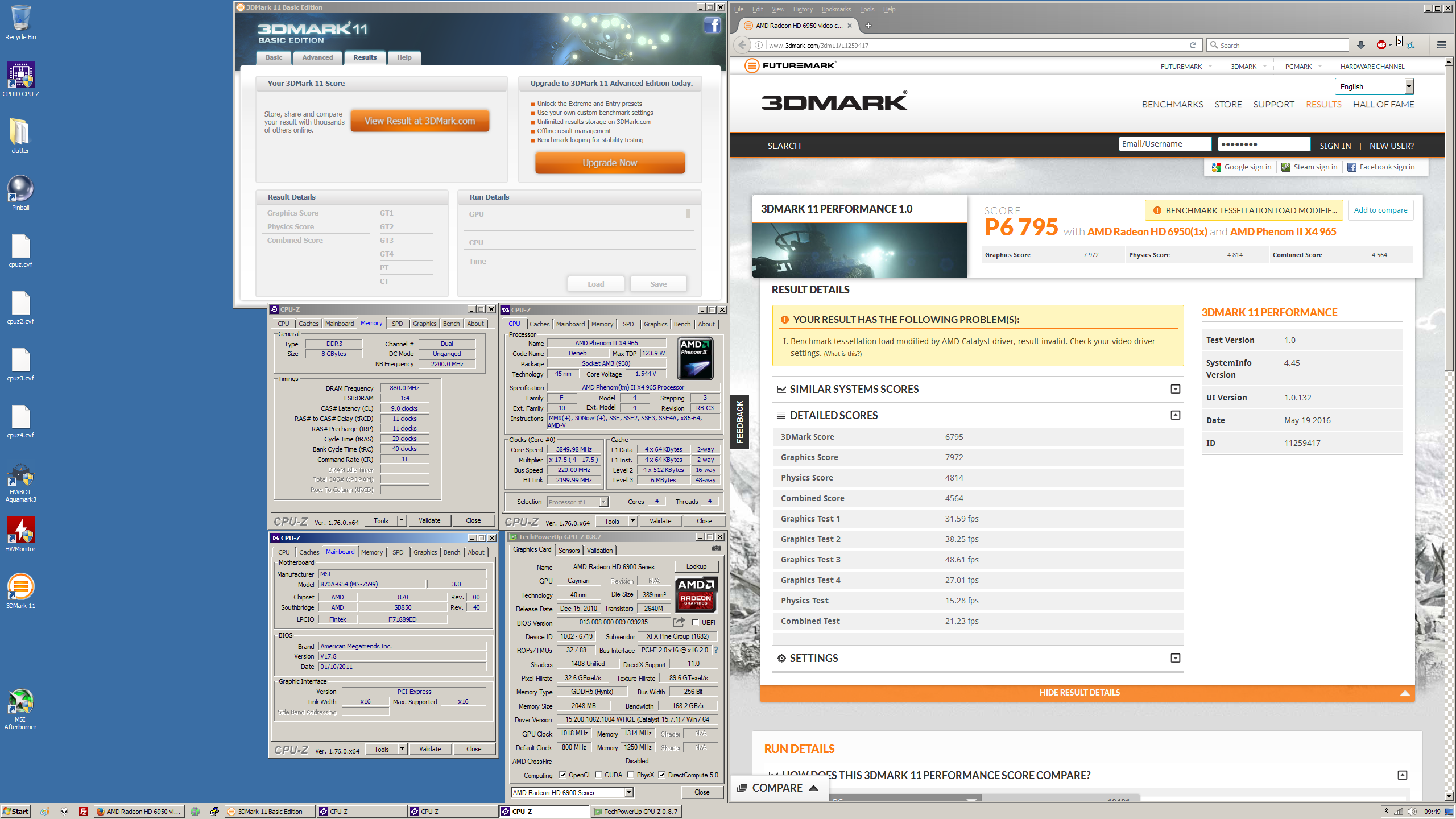Open Tools dropdown arrow in Memory CPU-Z window
The image size is (1456, 819).
402,520
